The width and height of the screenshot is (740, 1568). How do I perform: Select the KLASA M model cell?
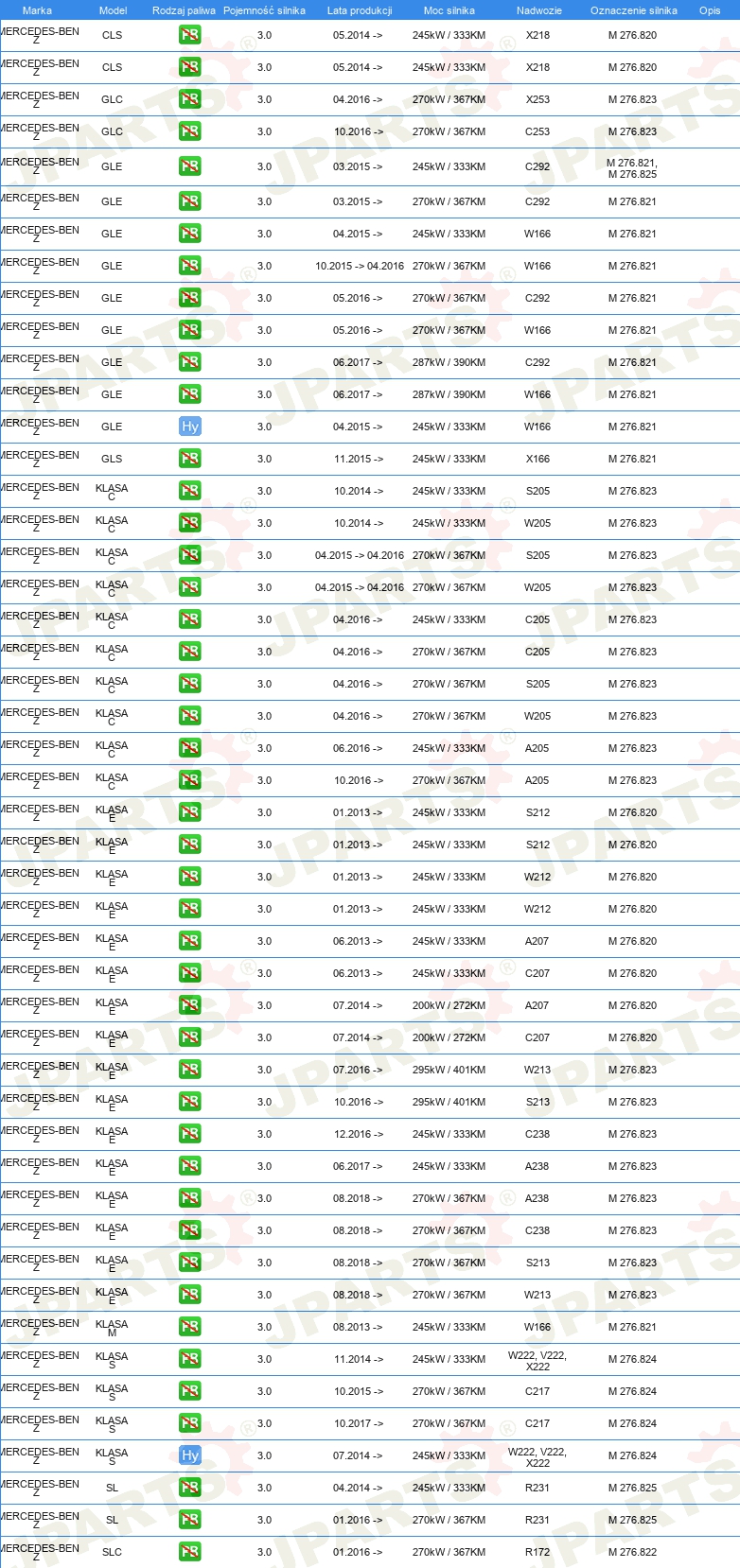112,1328
